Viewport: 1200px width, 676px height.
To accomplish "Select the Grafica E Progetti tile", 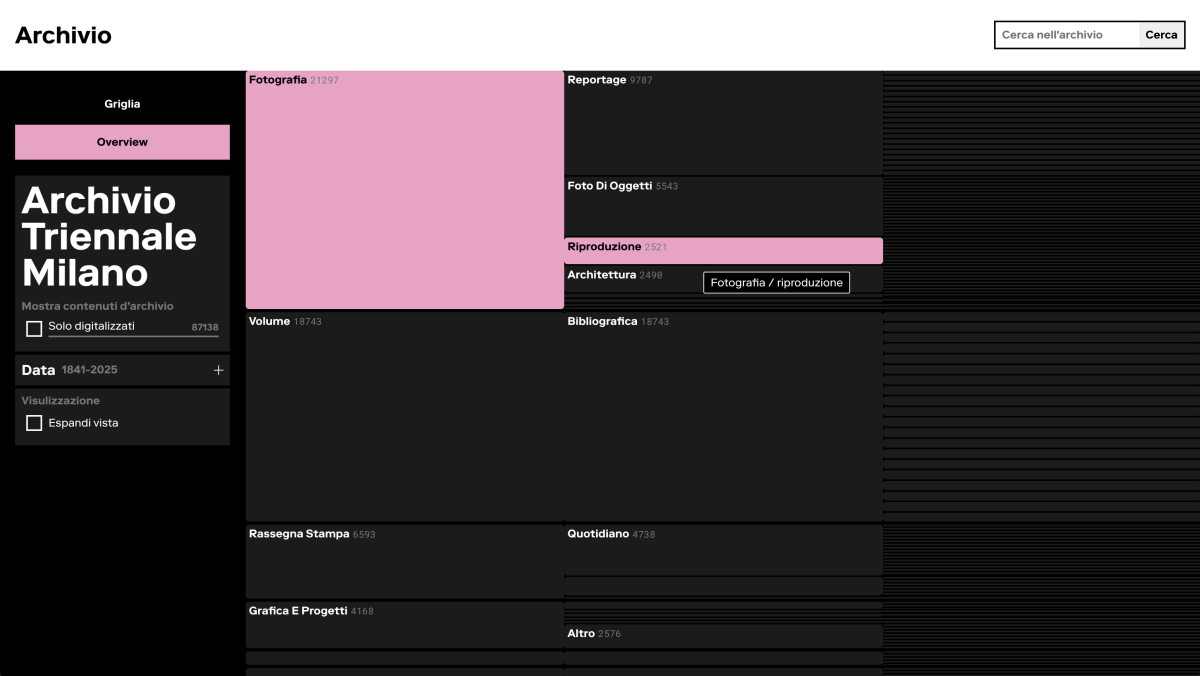I will [404, 625].
